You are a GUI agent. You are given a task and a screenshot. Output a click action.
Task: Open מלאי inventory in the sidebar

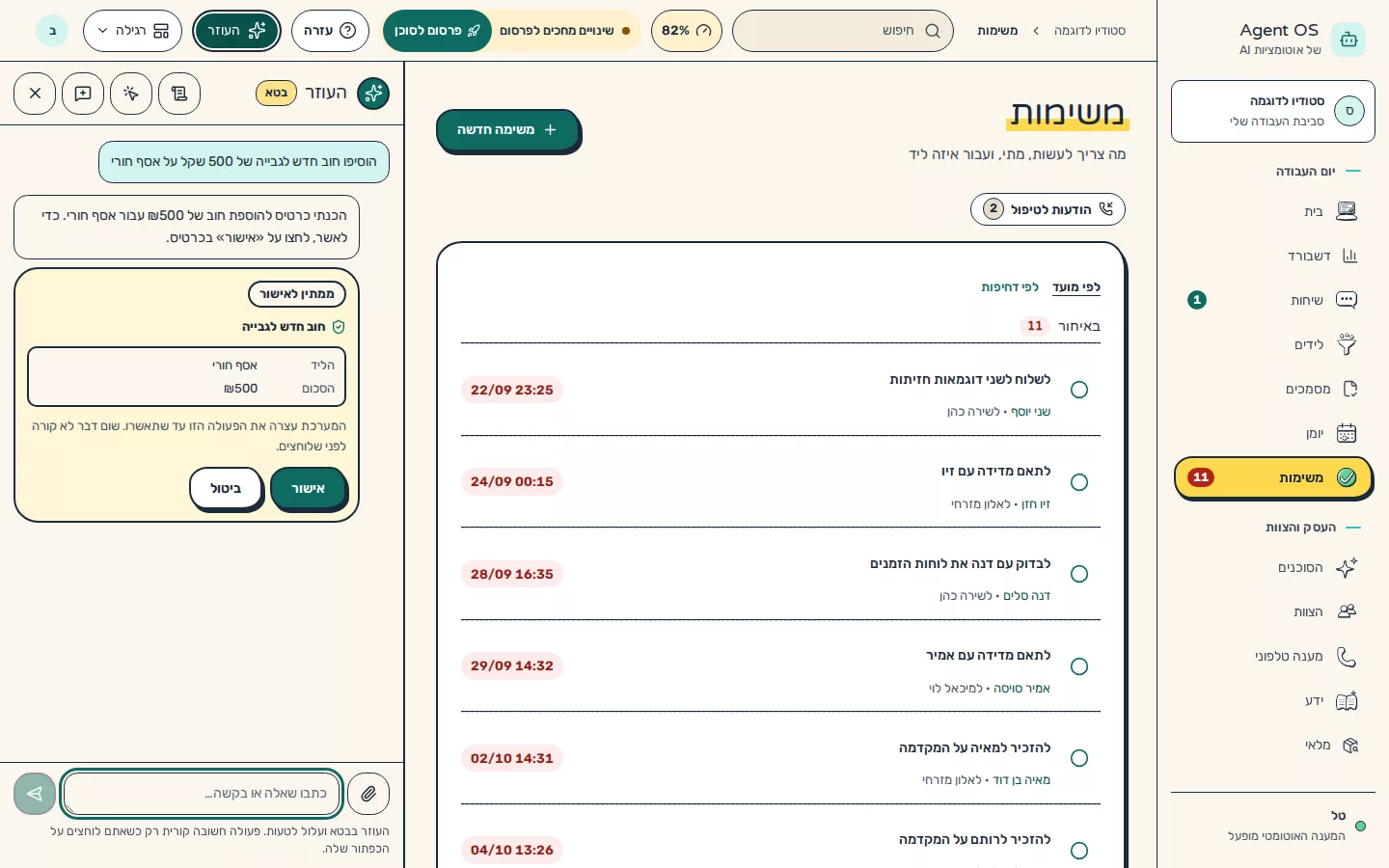(1273, 745)
